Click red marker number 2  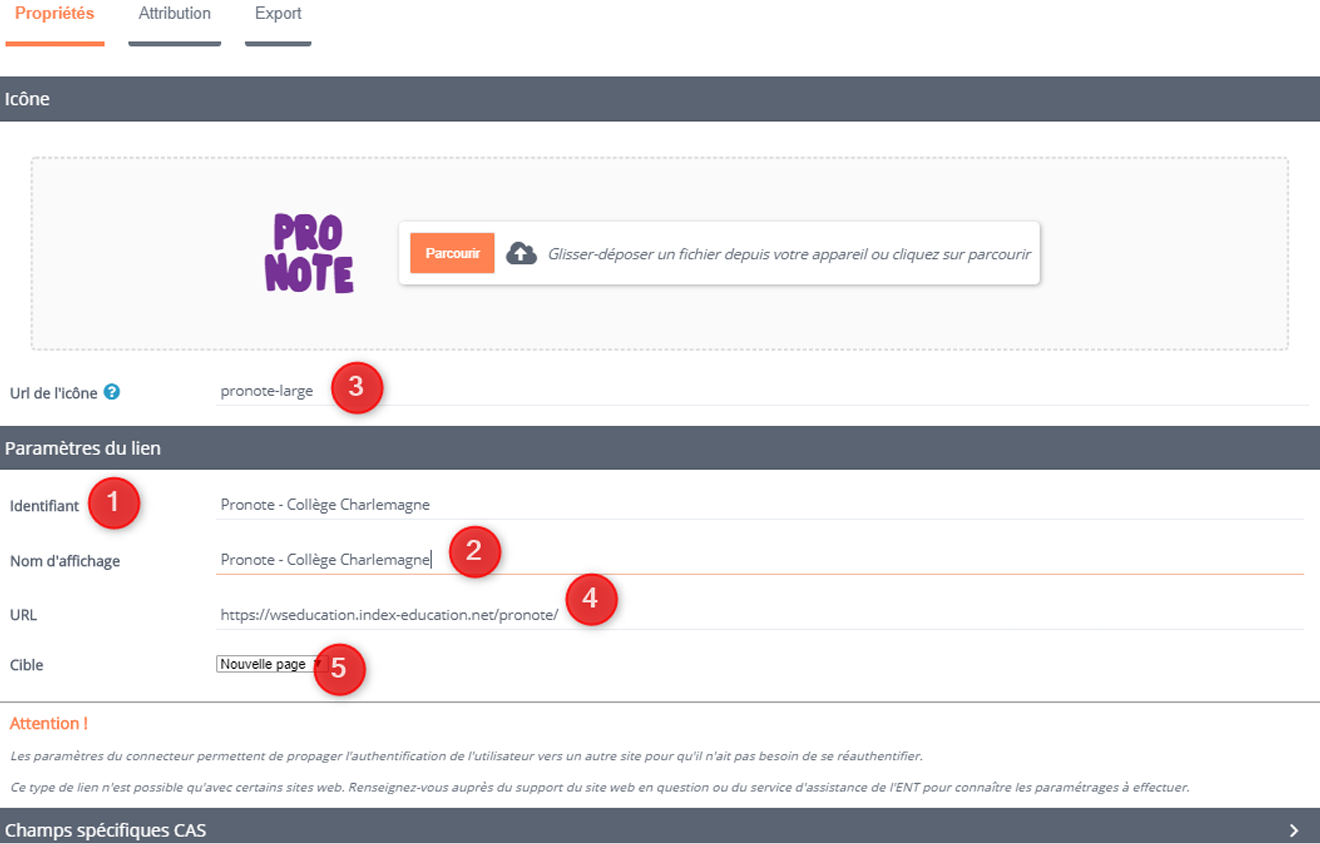click(x=474, y=552)
